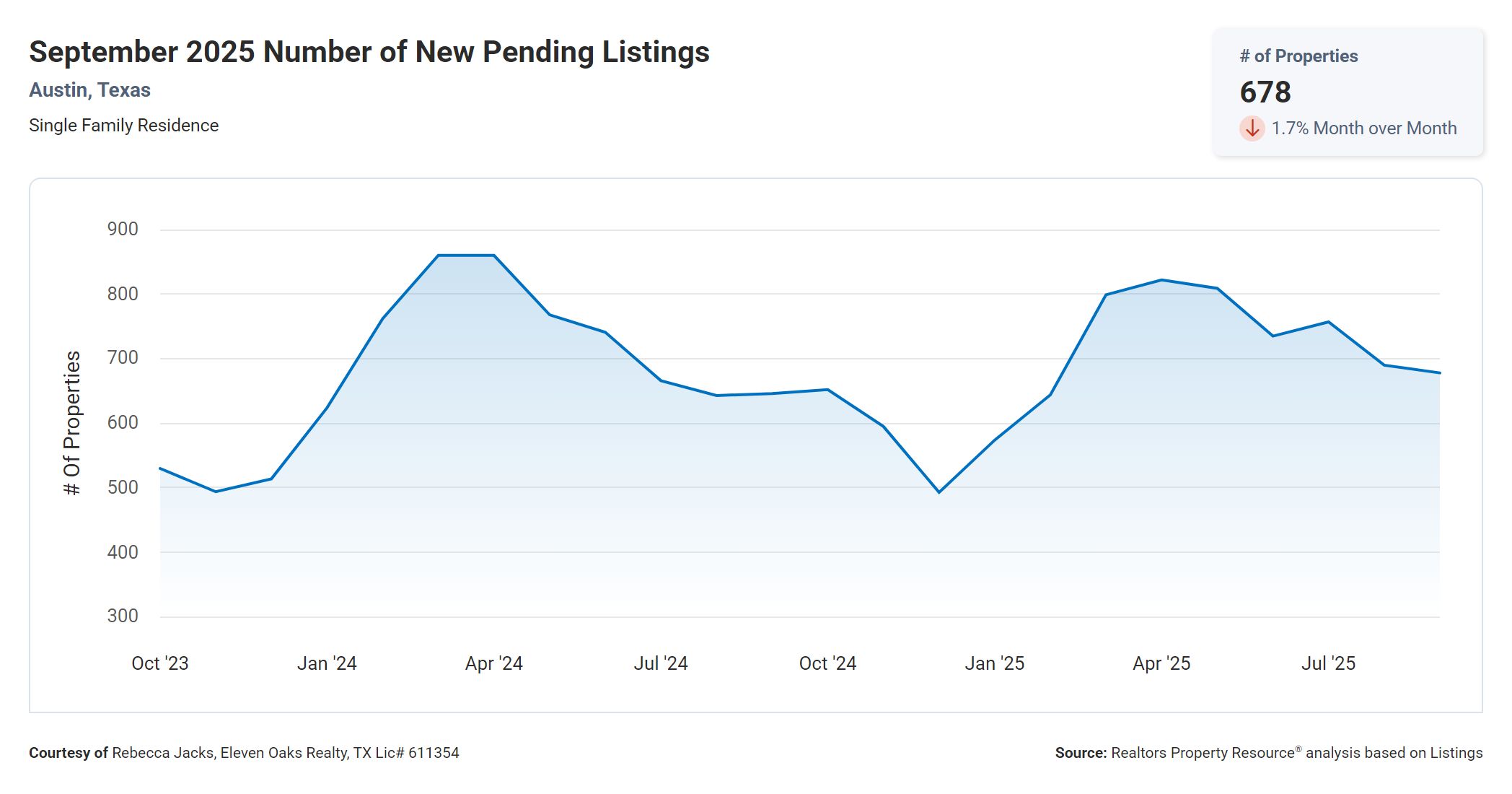Click the 300 y-axis tick label

(x=123, y=616)
